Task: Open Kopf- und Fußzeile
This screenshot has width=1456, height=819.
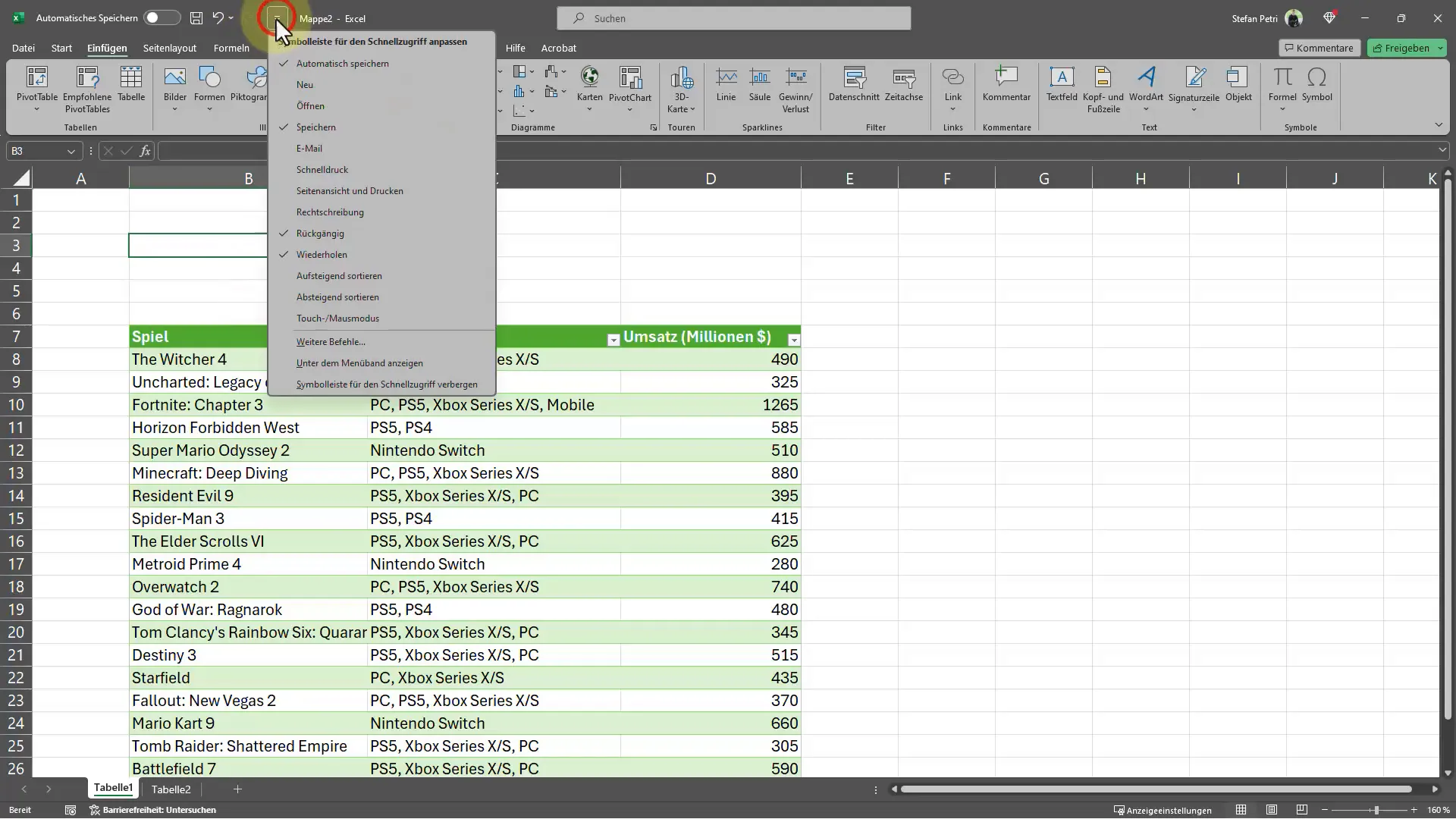Action: [x=1103, y=88]
